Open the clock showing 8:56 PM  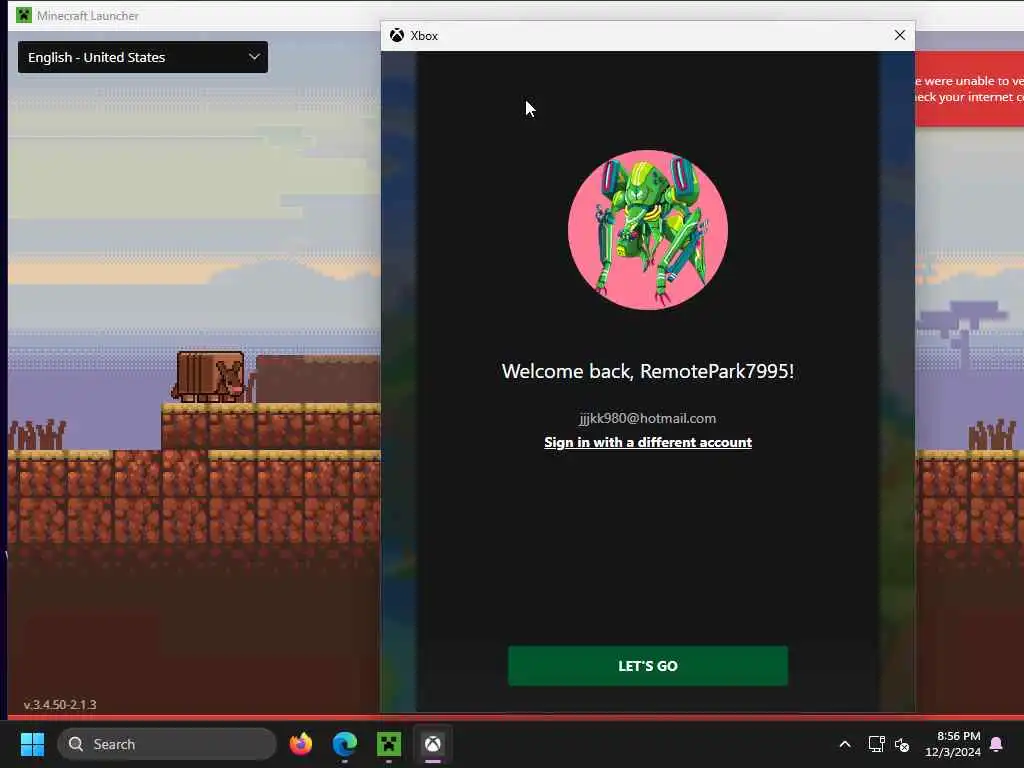pos(953,744)
